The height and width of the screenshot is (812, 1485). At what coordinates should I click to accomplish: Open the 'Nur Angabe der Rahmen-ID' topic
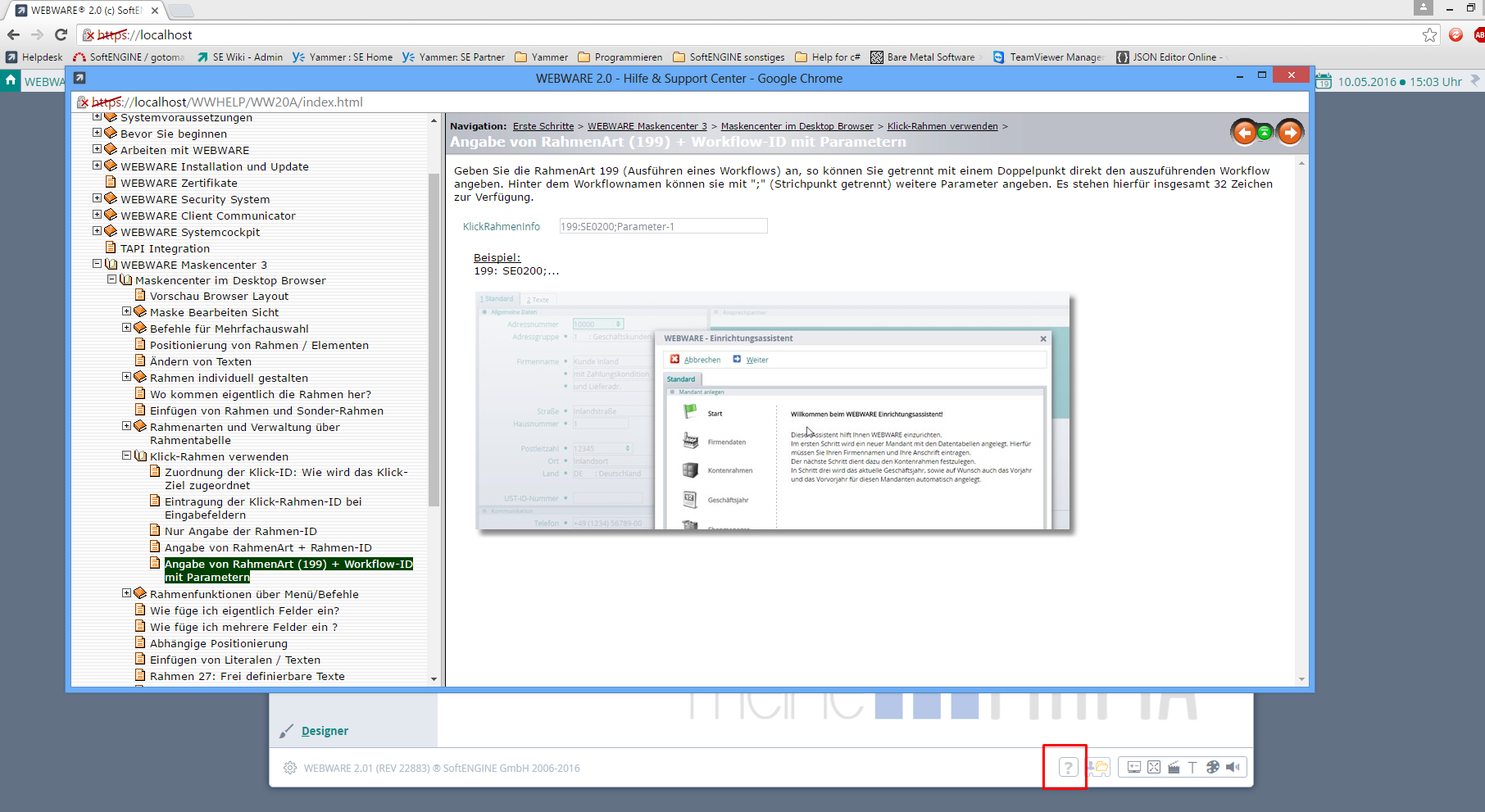point(240,531)
